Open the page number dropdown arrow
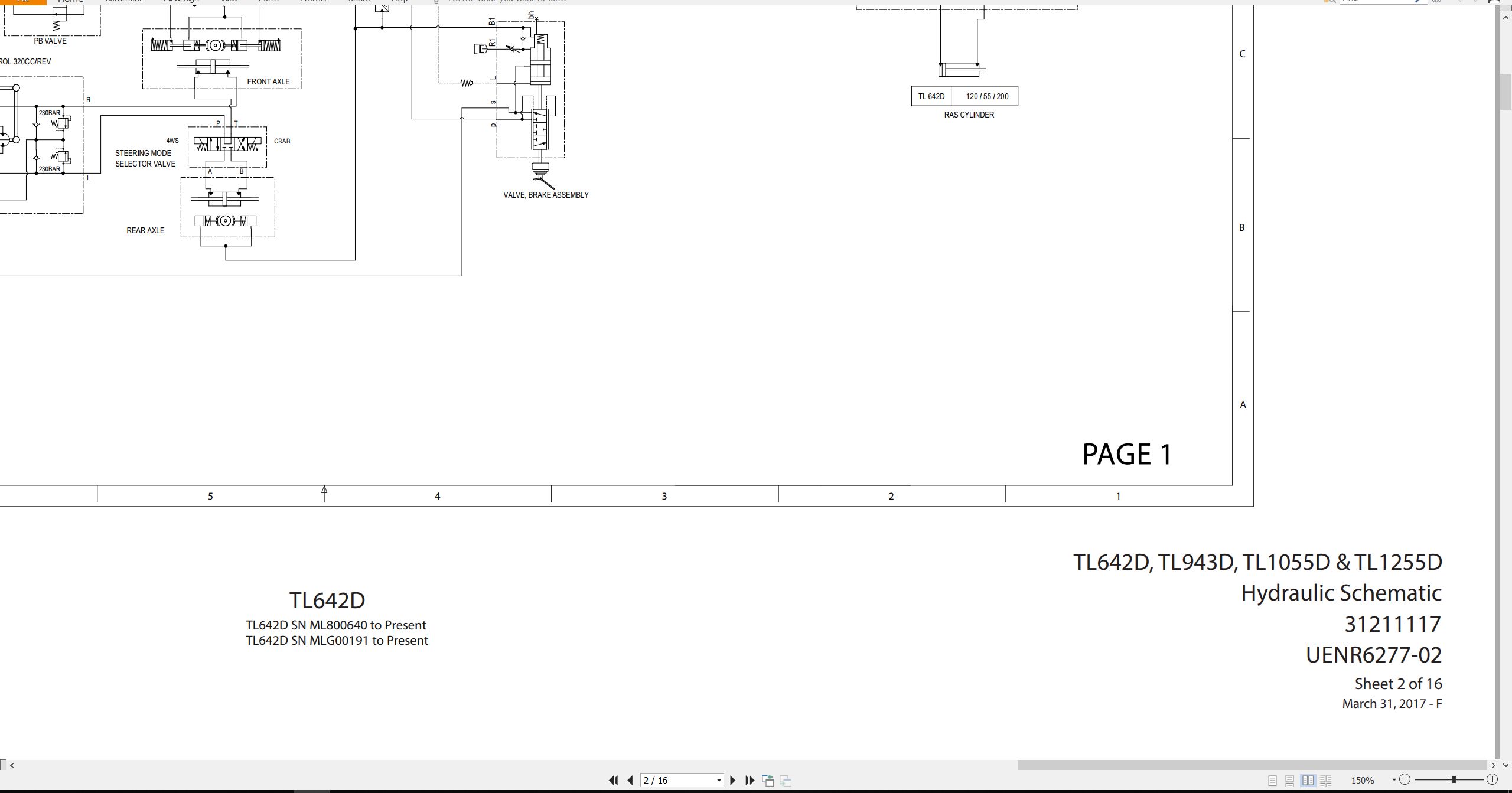The height and width of the screenshot is (793, 1512). (719, 781)
